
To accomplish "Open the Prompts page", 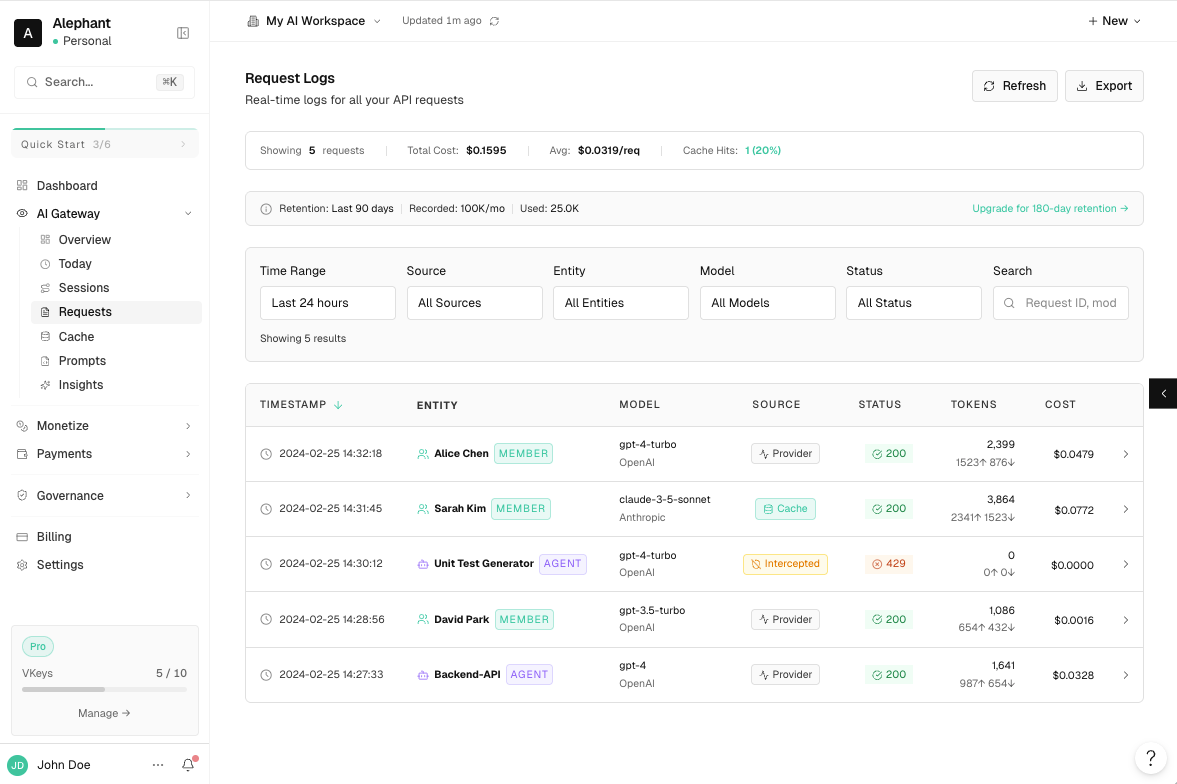I will pos(116,360).
